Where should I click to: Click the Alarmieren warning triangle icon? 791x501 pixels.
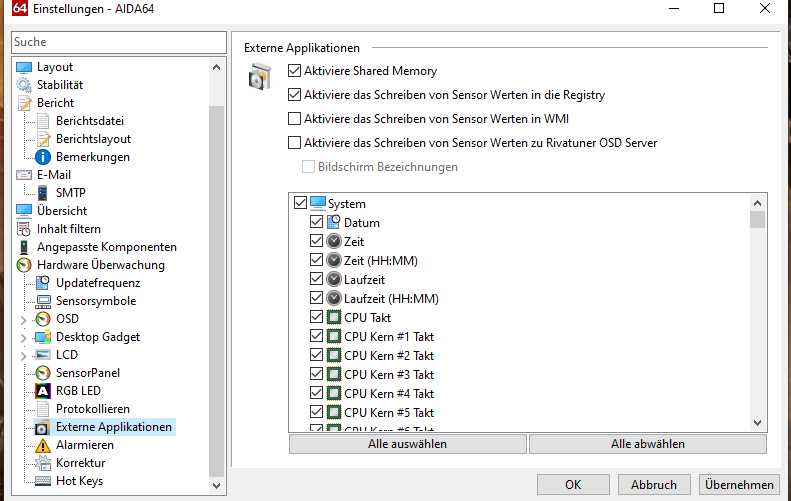pyautogui.click(x=43, y=446)
